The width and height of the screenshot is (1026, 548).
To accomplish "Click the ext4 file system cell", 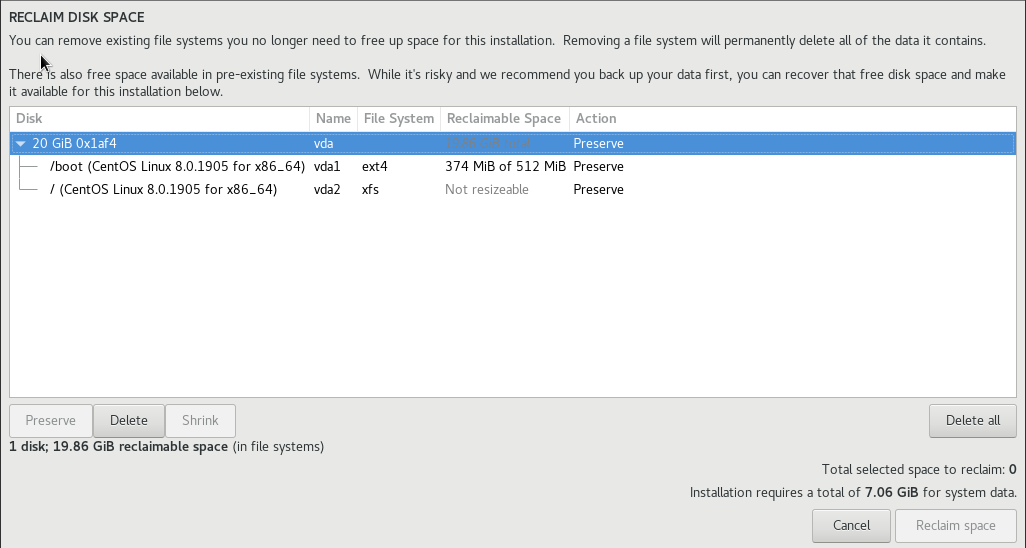I will tap(374, 166).
